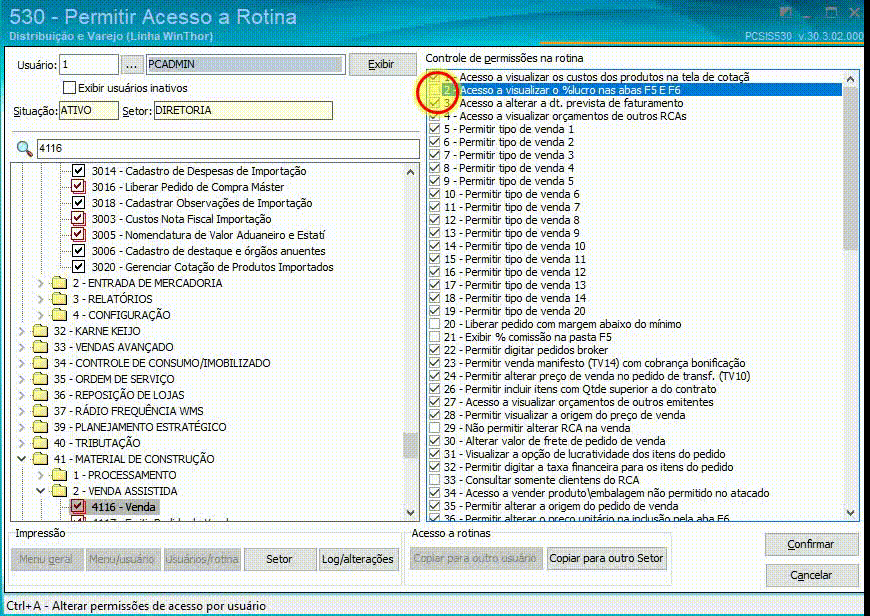
Task: Open the user lookup ellipsis button
Action: point(131,65)
